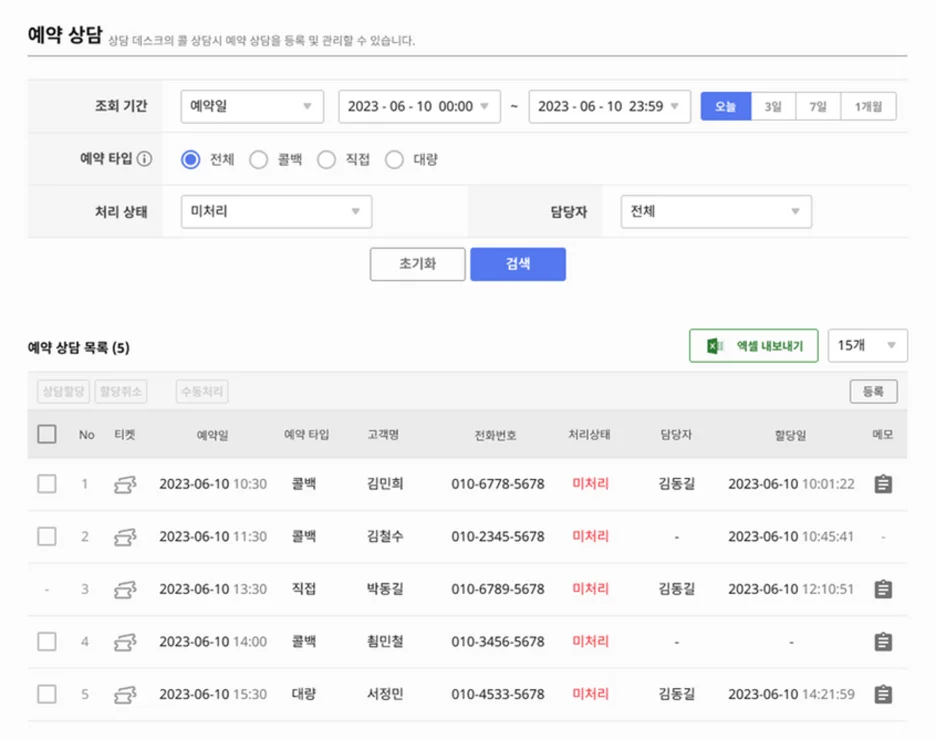The height and width of the screenshot is (740, 936).
Task: Check the checkbox on 김철수's row
Action: tap(45, 536)
